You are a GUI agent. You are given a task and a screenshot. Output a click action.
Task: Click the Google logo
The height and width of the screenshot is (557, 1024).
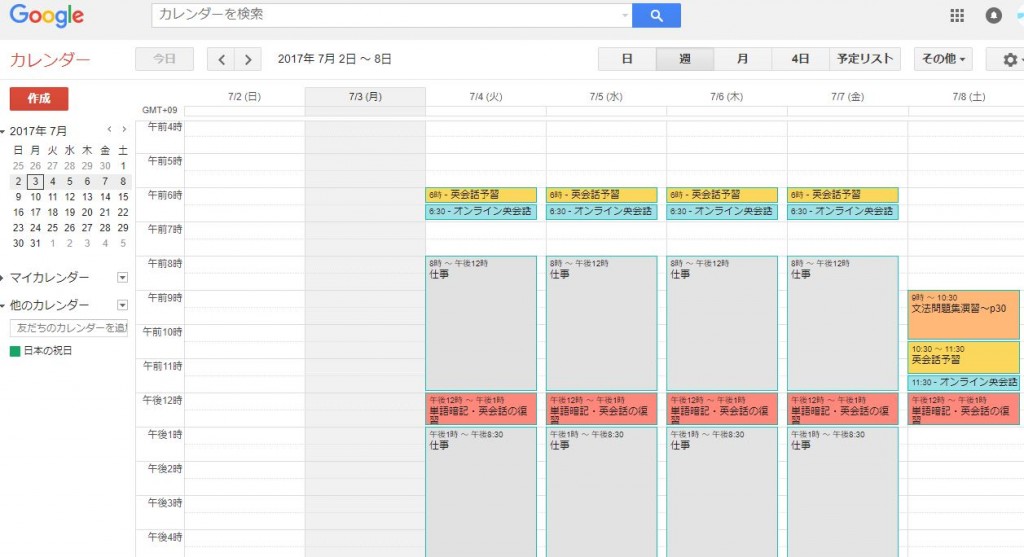point(46,16)
